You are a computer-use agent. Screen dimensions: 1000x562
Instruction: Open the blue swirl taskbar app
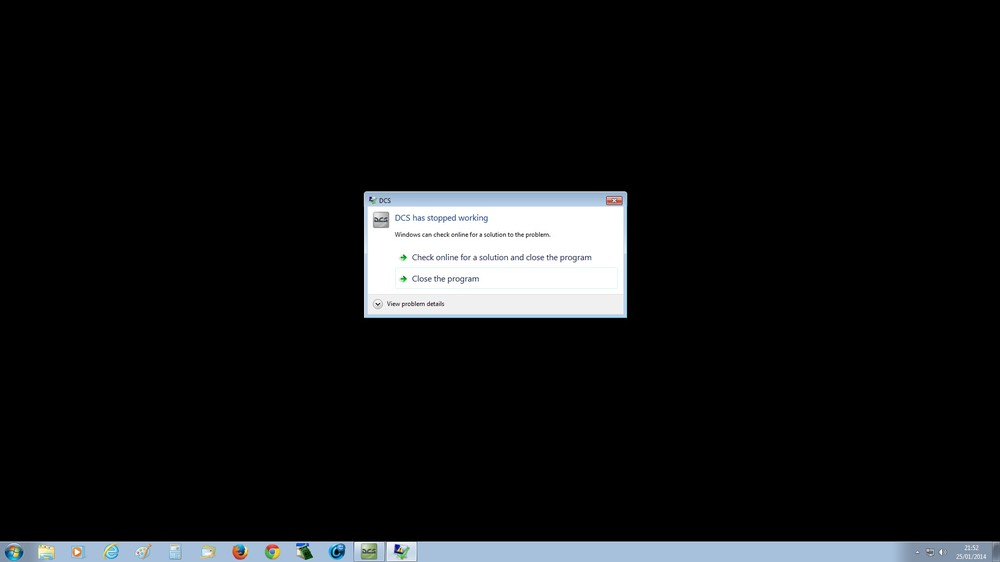pyautogui.click(x=337, y=552)
